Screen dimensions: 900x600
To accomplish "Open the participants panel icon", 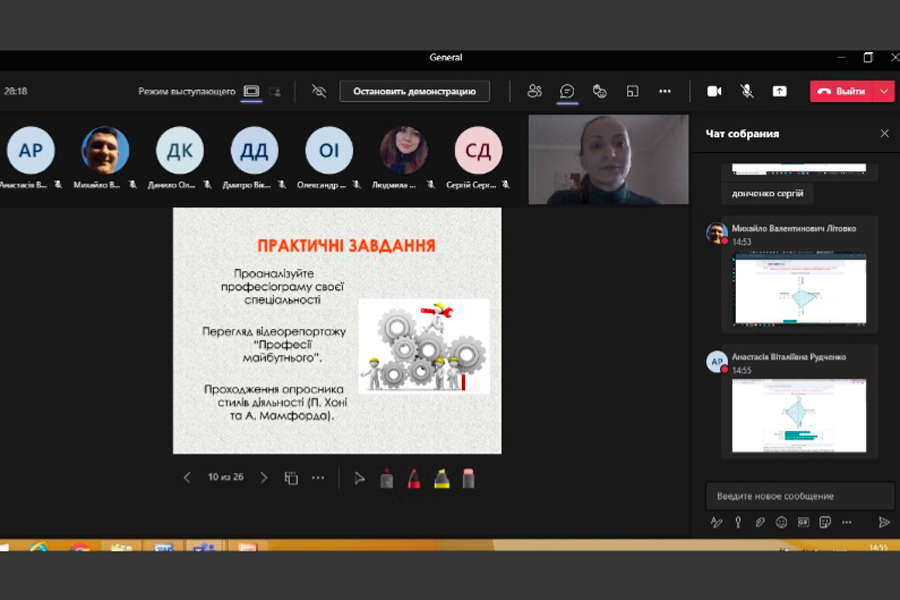I will [x=535, y=91].
